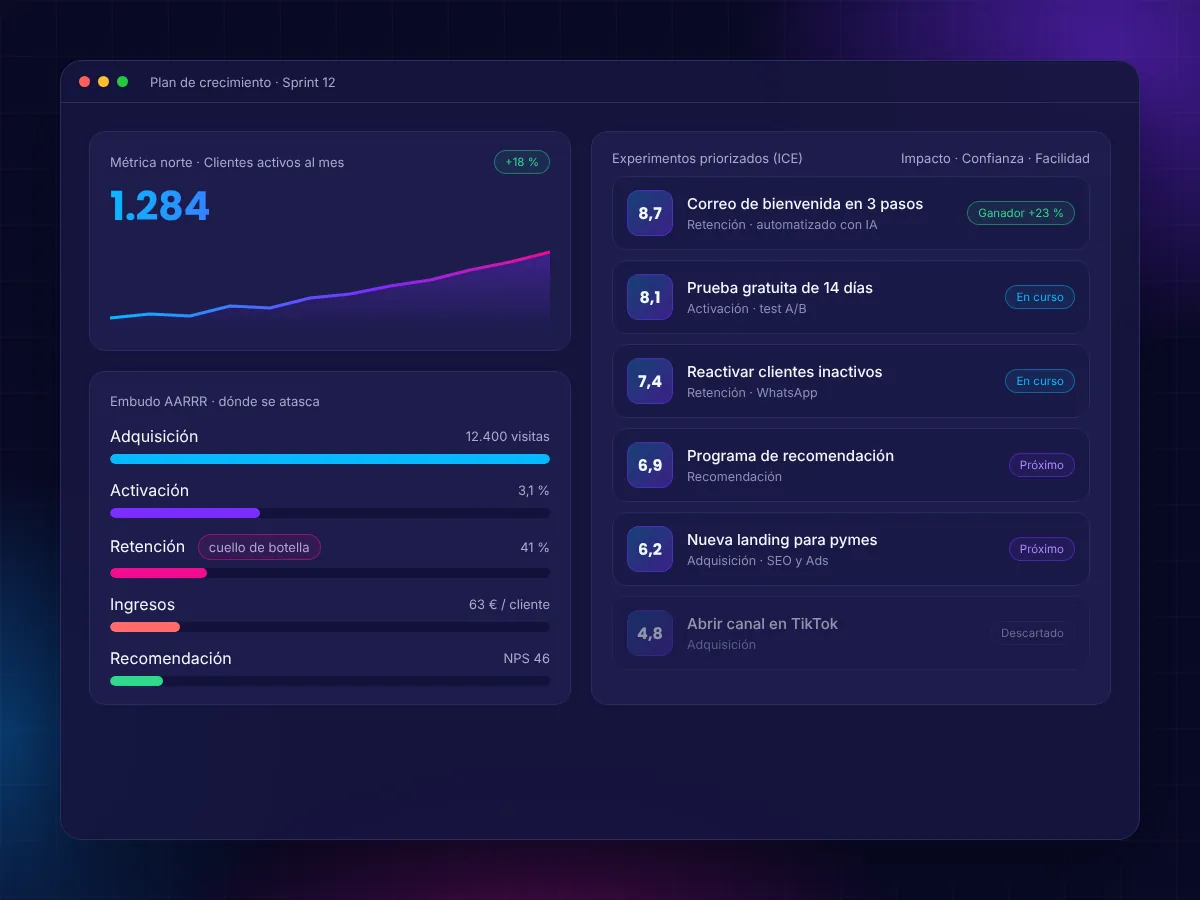This screenshot has width=1200, height=900.
Task: Select the pink Retención funnel bar
Action: [x=330, y=573]
